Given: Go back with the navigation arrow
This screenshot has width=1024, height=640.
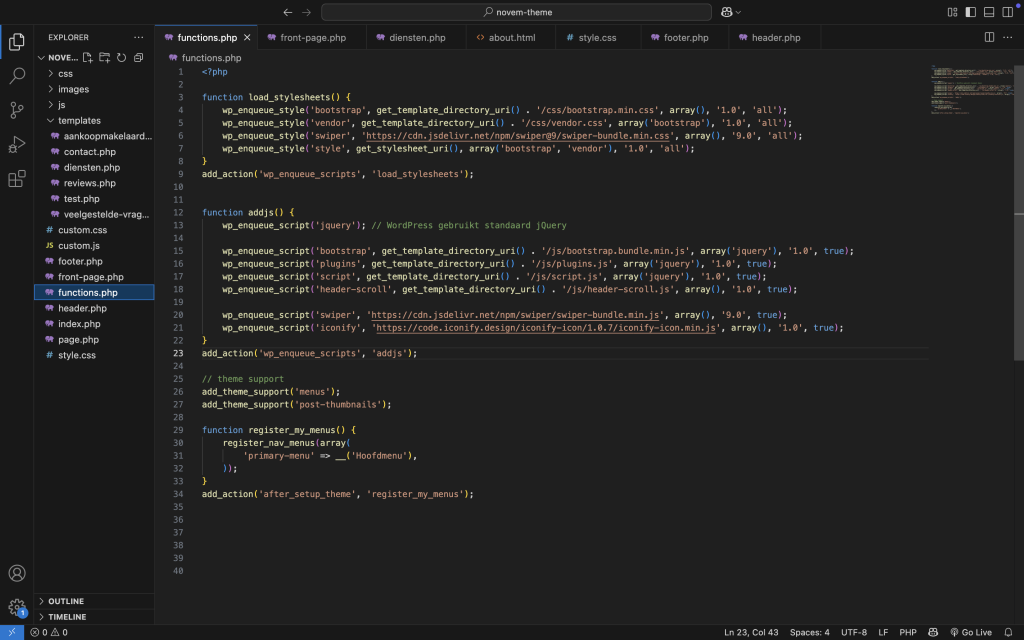Looking at the screenshot, I should click(287, 12).
